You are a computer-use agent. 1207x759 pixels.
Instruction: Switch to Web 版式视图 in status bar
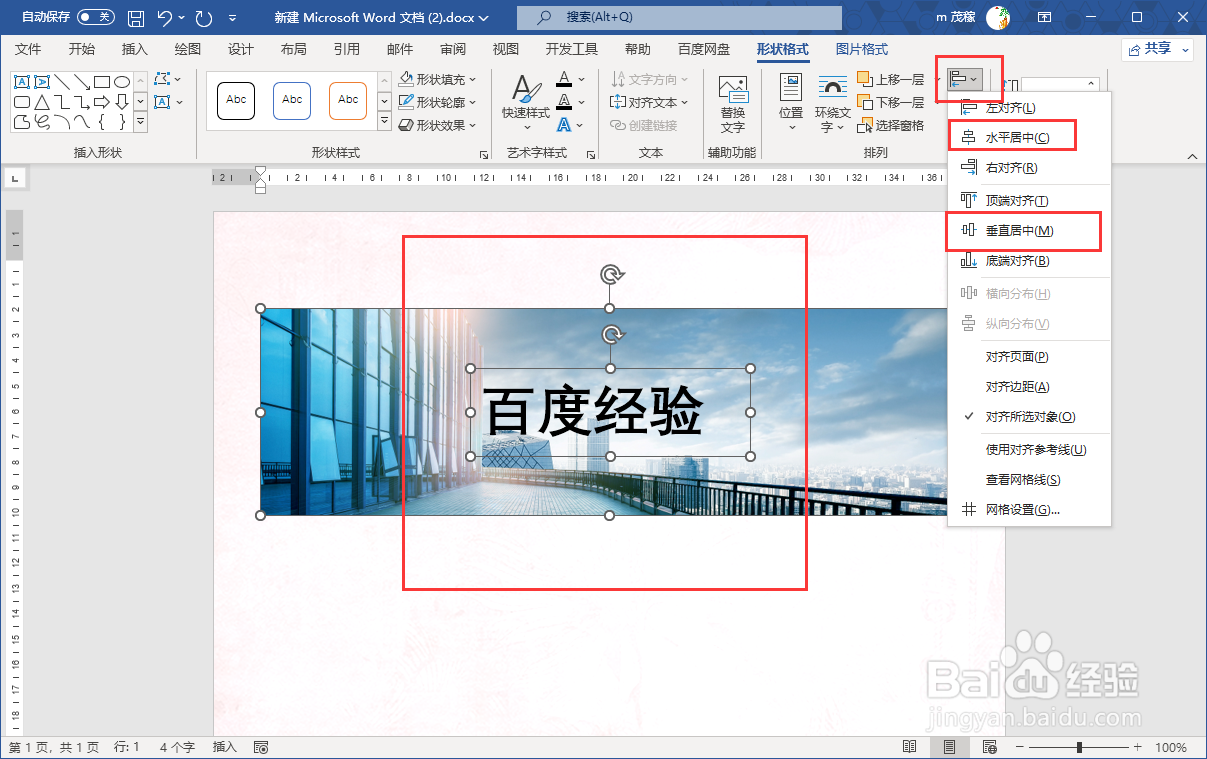click(989, 746)
